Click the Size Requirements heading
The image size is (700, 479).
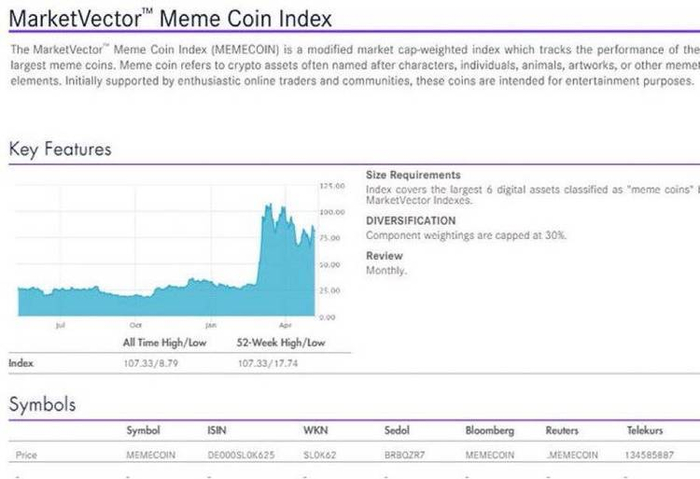coord(413,175)
